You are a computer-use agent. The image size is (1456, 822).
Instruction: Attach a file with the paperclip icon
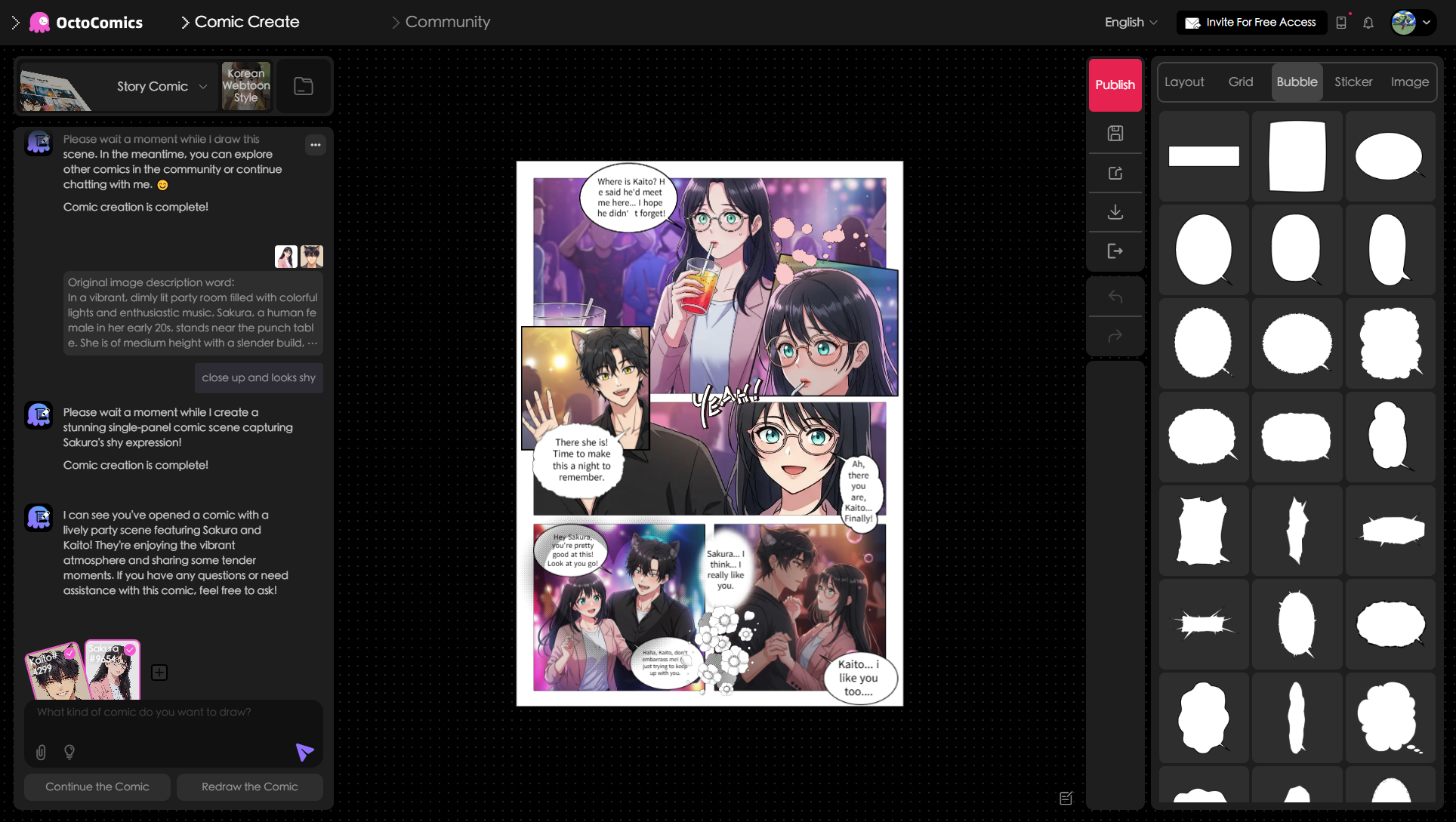click(x=41, y=752)
